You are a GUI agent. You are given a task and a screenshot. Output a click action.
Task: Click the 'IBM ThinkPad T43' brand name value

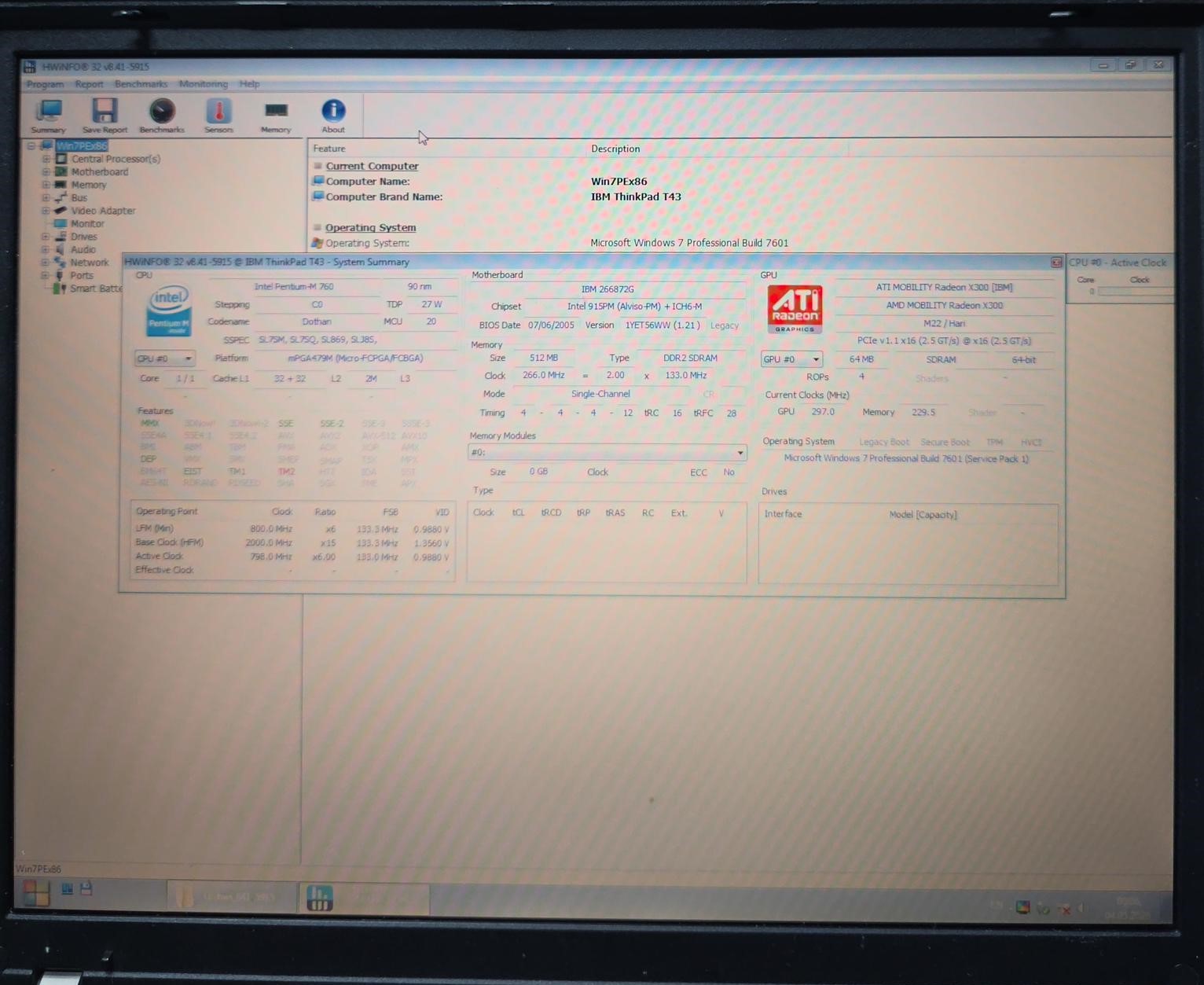pyautogui.click(x=636, y=197)
